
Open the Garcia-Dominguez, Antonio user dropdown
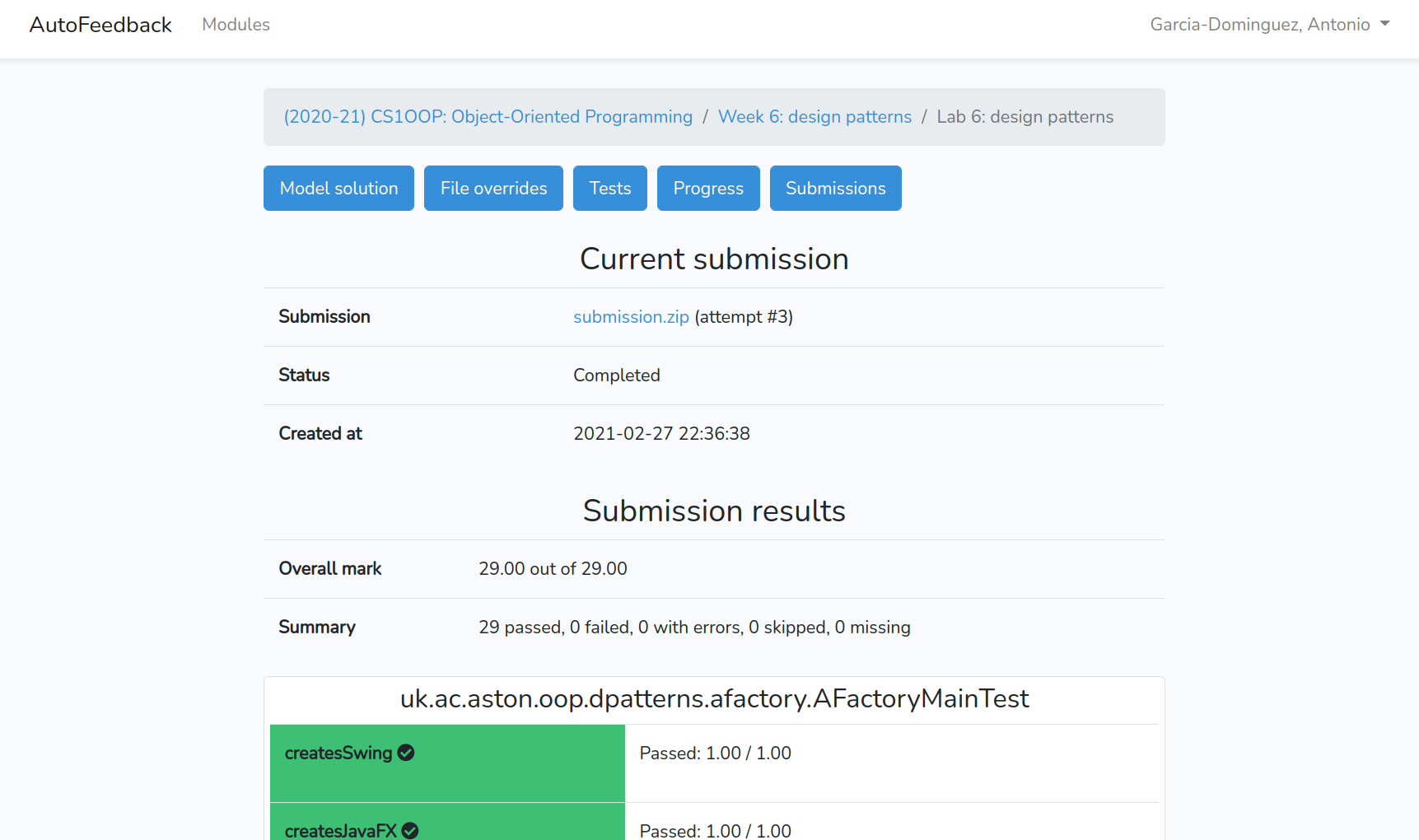1269,25
